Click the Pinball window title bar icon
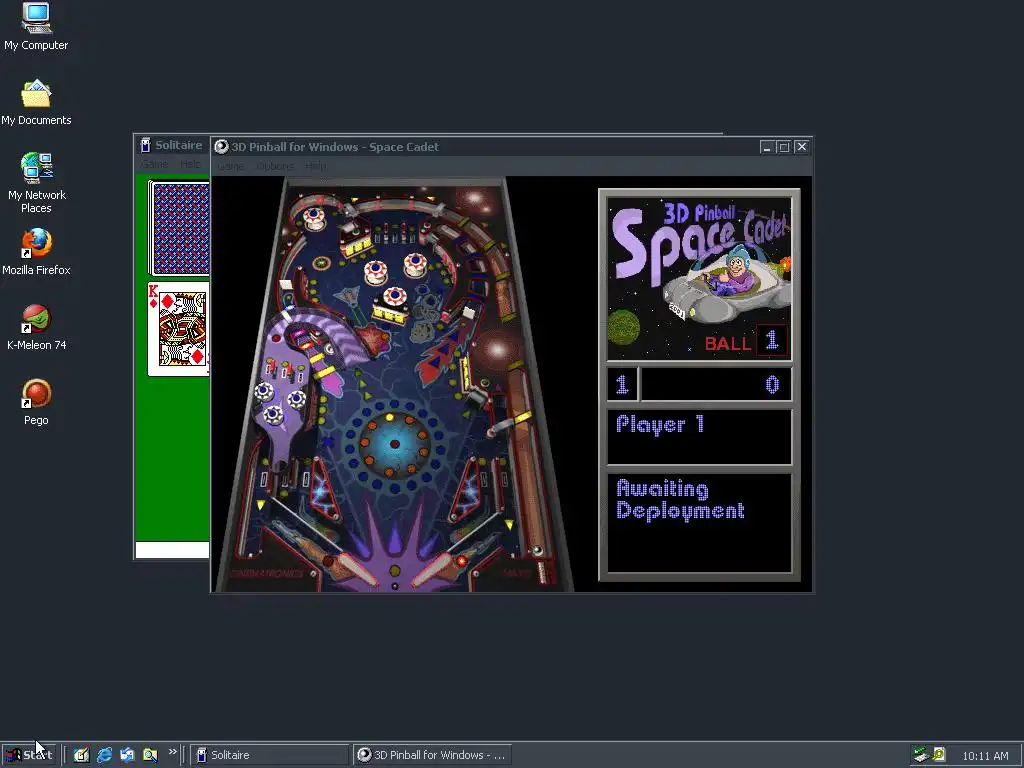Screen dimensions: 1024x768 coord(222,147)
